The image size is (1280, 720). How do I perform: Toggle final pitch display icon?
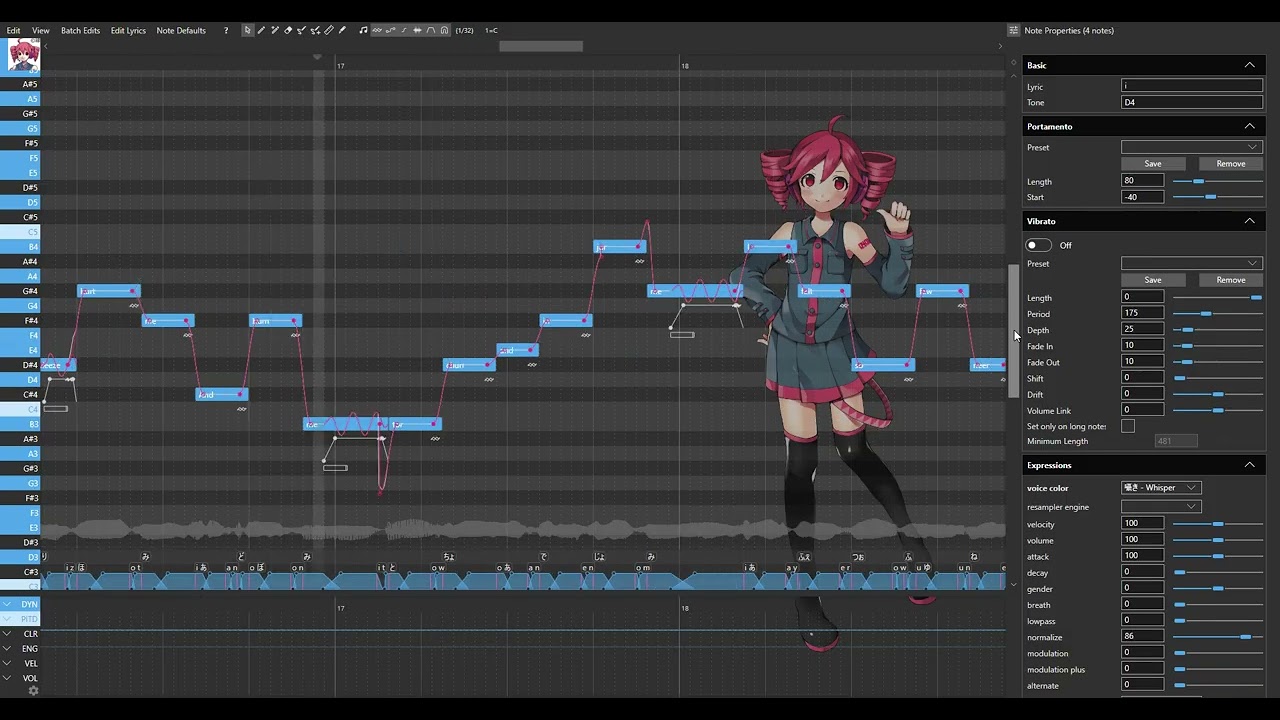(x=404, y=30)
